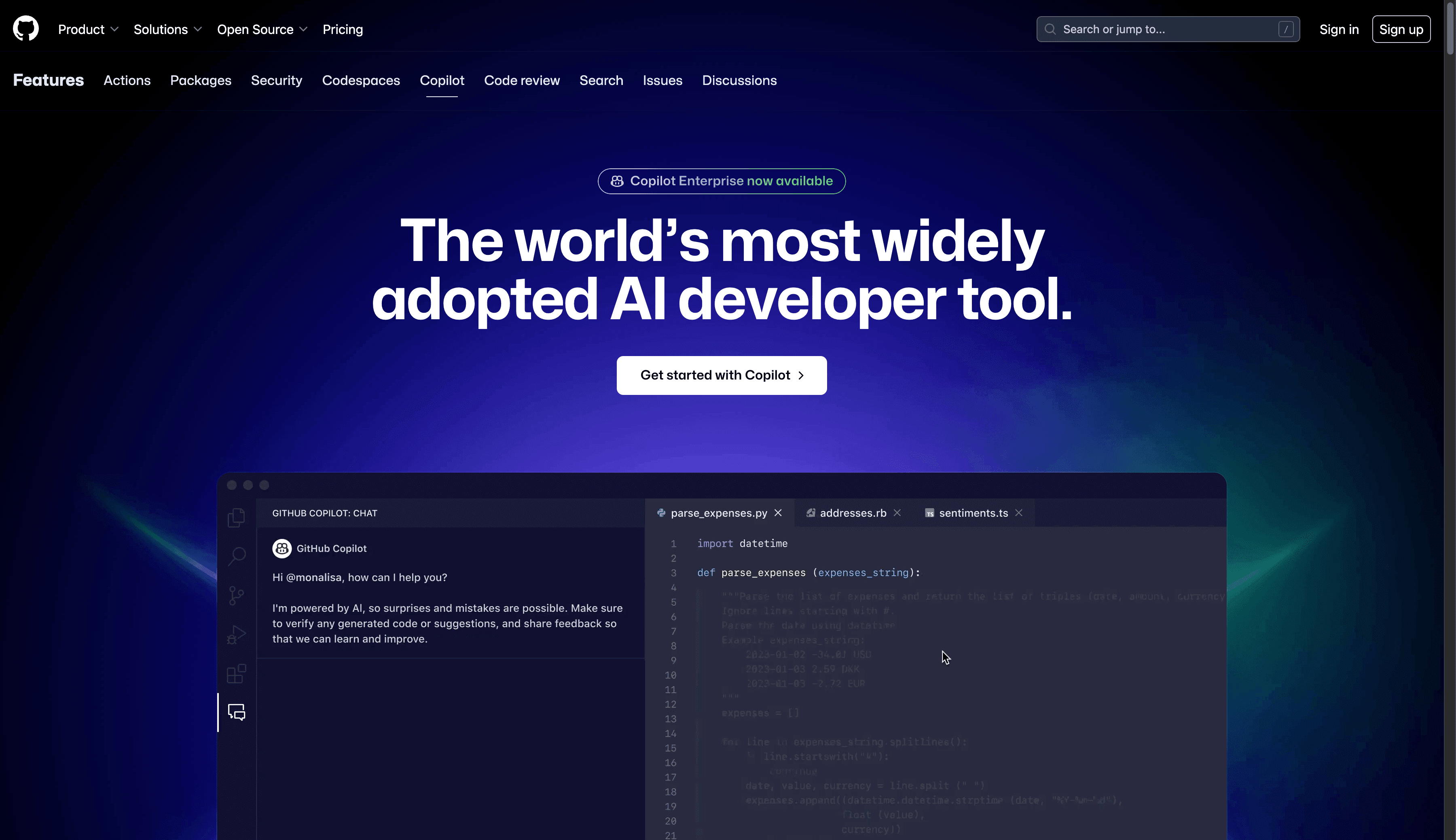Click the TypeScript icon on sentiments.ts tab
1456x840 pixels.
[x=929, y=513]
